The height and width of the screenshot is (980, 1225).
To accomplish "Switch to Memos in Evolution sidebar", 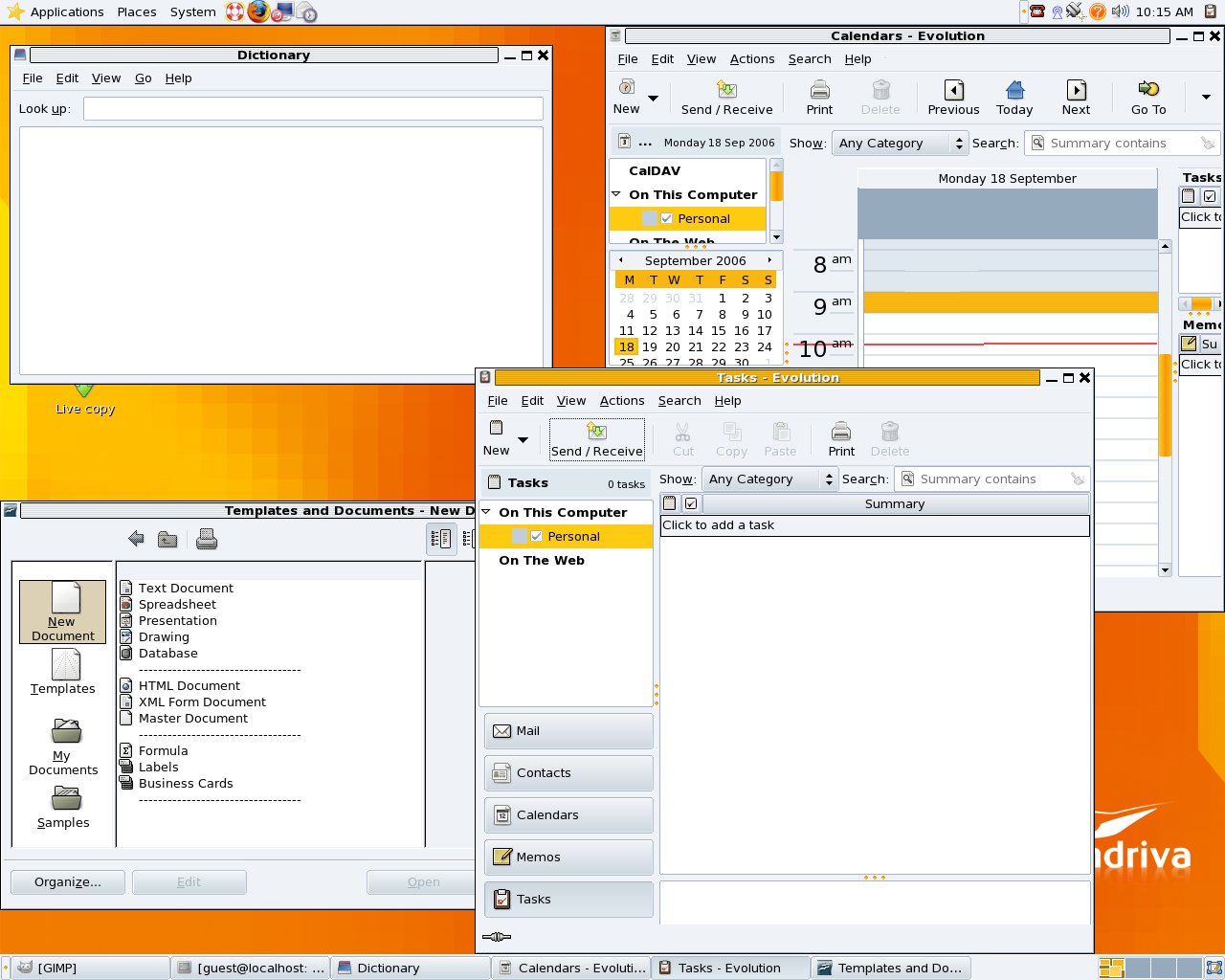I will 568,857.
